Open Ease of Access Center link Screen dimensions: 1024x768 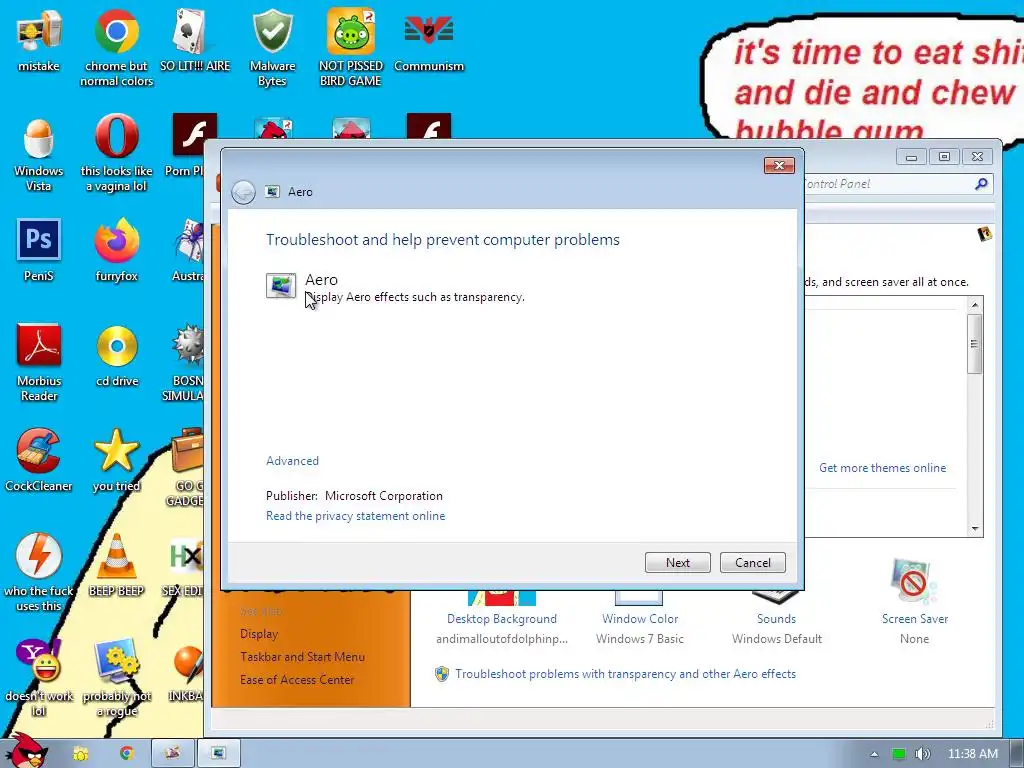coord(296,680)
